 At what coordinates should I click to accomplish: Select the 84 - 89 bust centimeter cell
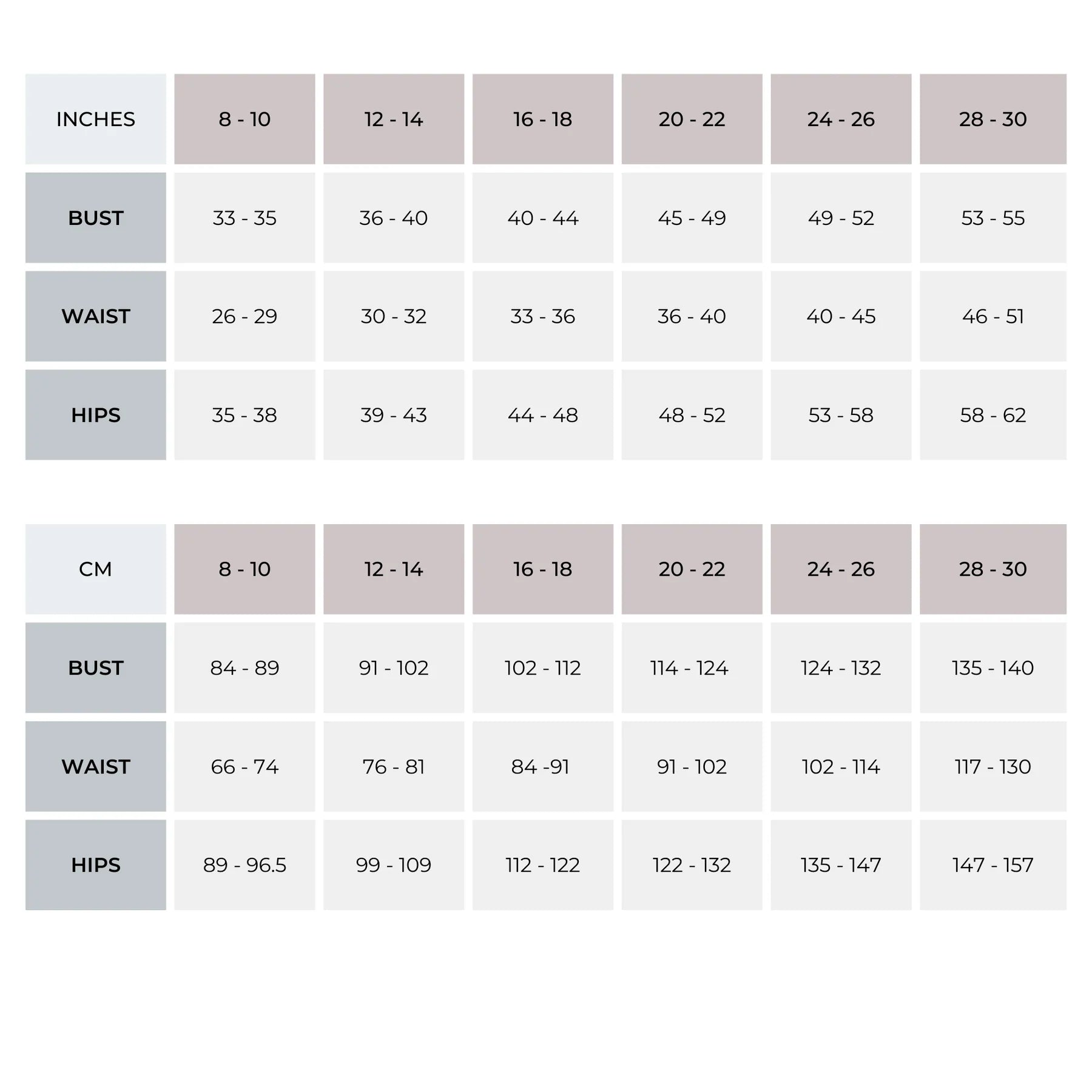(x=244, y=668)
